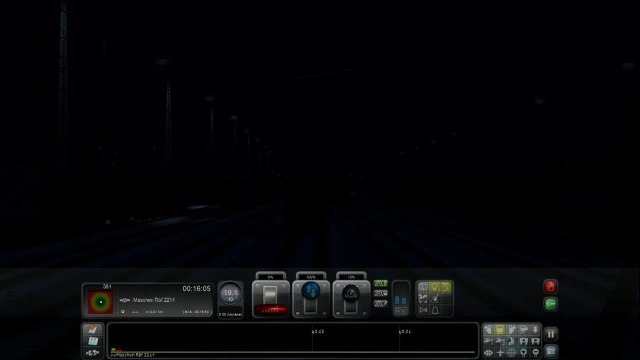Screen dimensions: 640x360
Task: Click the icon below the wipers button
Action: pyautogui.click(x=423, y=299)
